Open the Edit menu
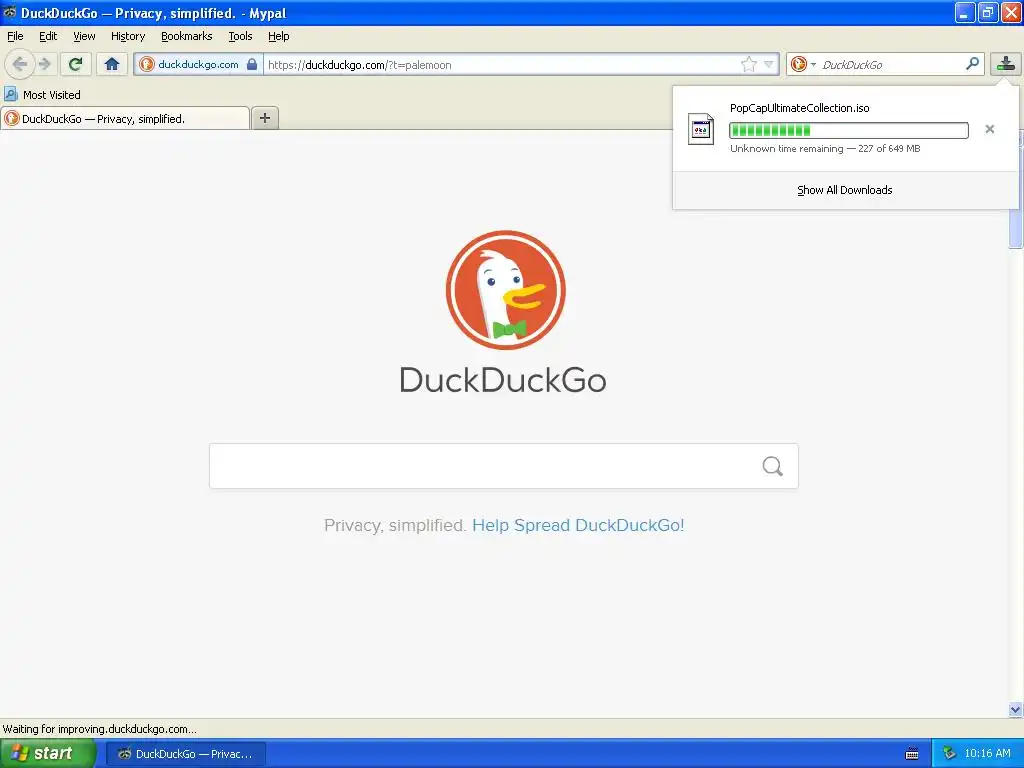Image resolution: width=1024 pixels, height=768 pixels. point(48,37)
